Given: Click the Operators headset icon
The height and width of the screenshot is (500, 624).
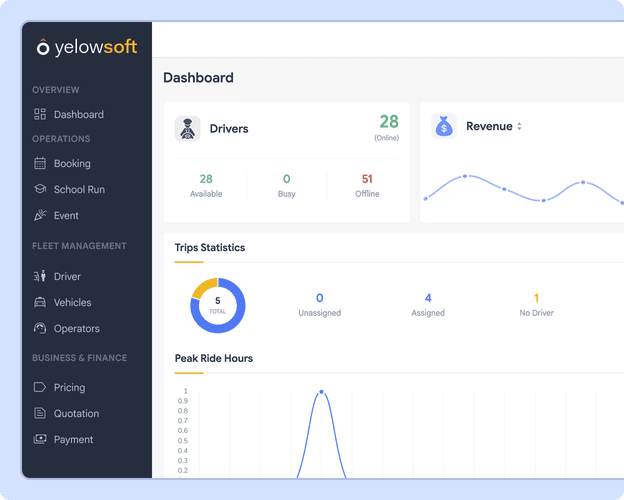Looking at the screenshot, I should point(40,328).
